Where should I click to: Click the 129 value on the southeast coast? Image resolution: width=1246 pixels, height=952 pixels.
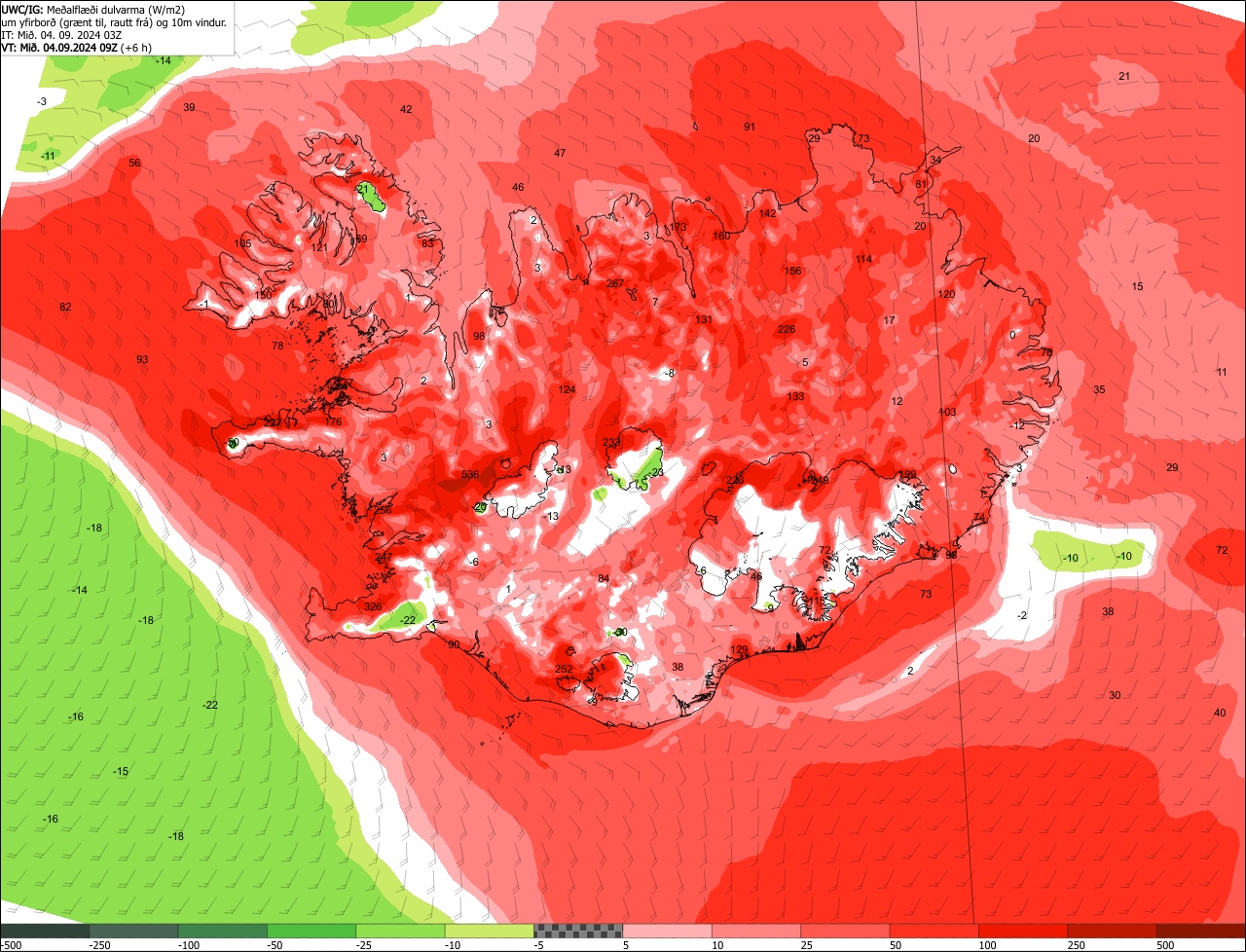(x=740, y=649)
